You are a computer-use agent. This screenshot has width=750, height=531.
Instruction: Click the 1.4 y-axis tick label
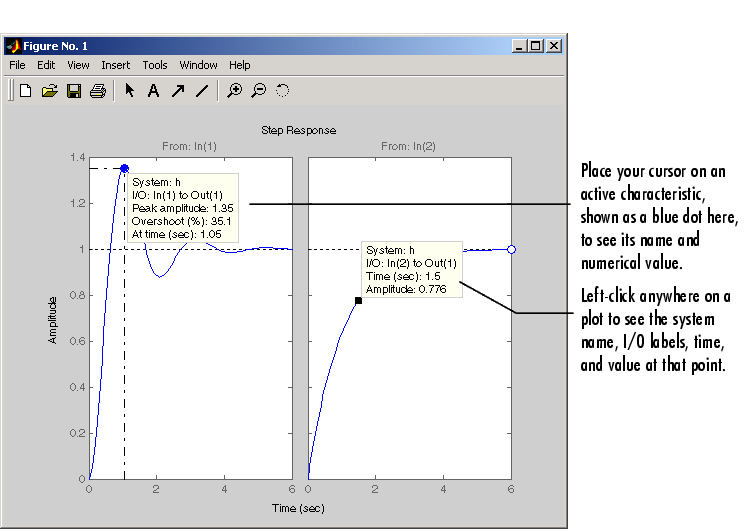pyautogui.click(x=77, y=157)
